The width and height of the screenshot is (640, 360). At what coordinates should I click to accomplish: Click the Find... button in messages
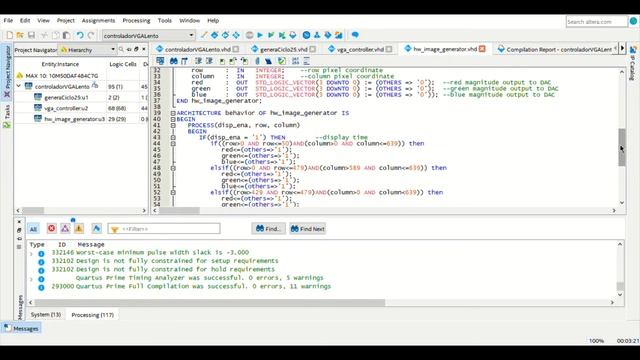click(x=268, y=229)
